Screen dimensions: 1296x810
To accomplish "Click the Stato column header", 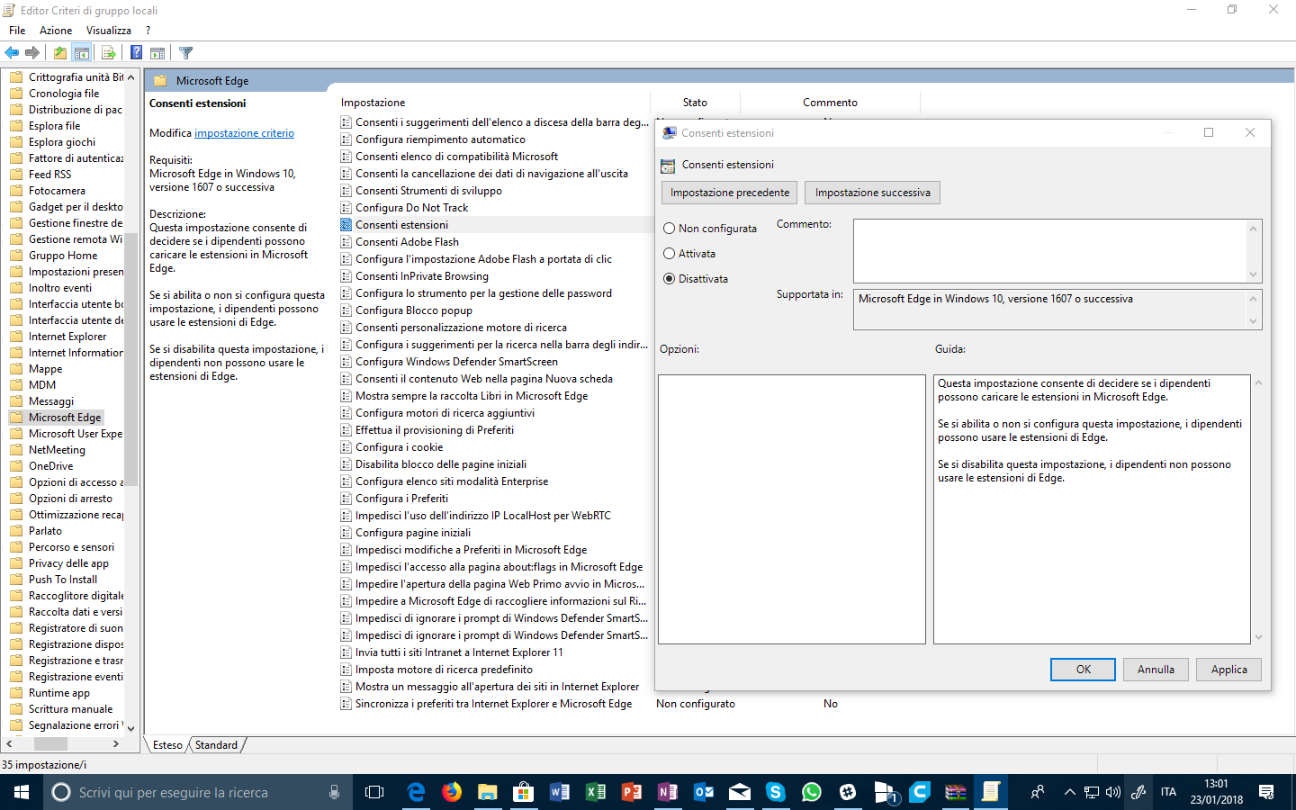I will click(x=695, y=102).
